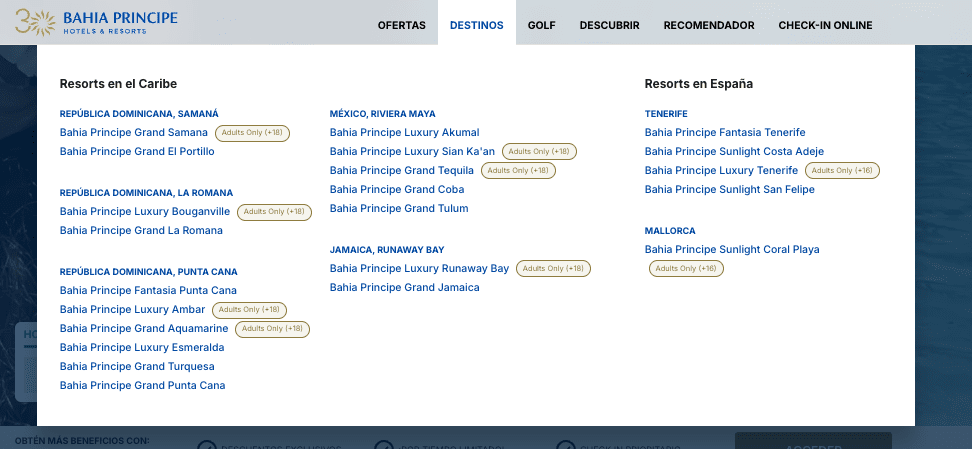Open Bahia Principe Grand Samana link
Image resolution: width=972 pixels, height=449 pixels.
point(134,133)
